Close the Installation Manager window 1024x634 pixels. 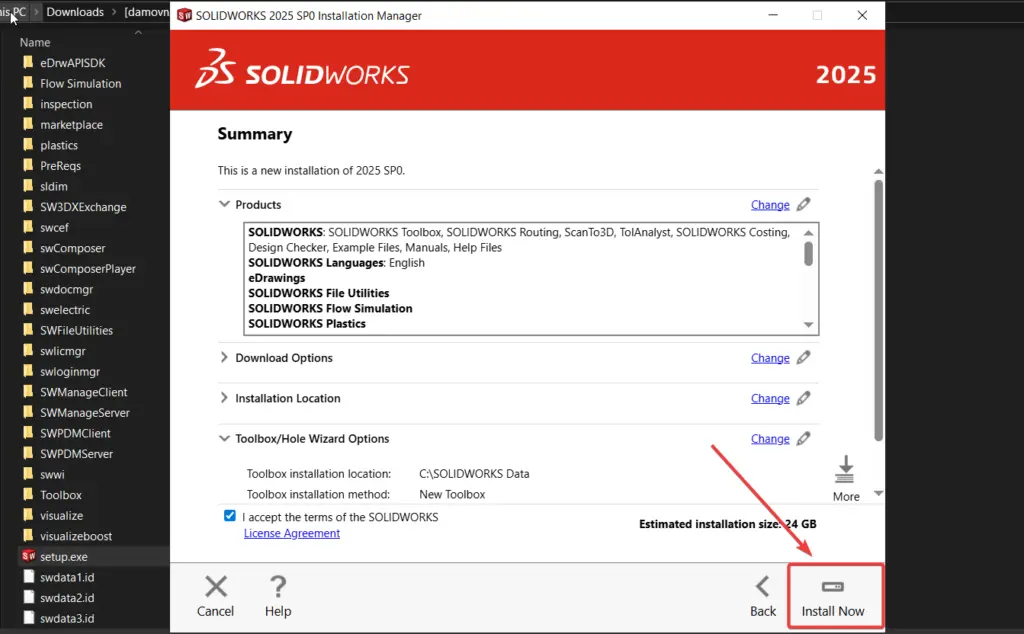(862, 15)
